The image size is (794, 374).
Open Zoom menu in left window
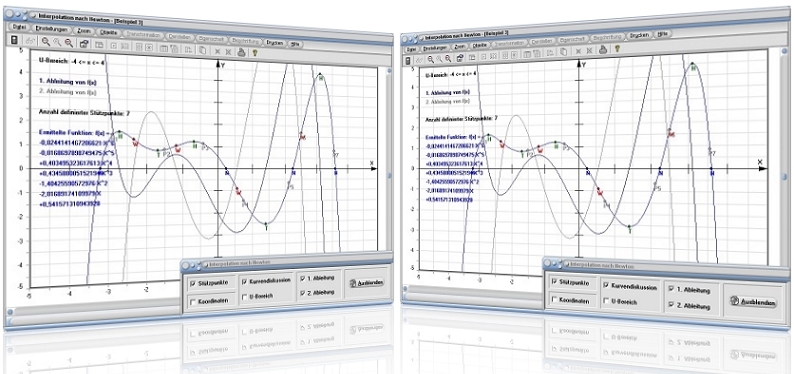click(84, 31)
